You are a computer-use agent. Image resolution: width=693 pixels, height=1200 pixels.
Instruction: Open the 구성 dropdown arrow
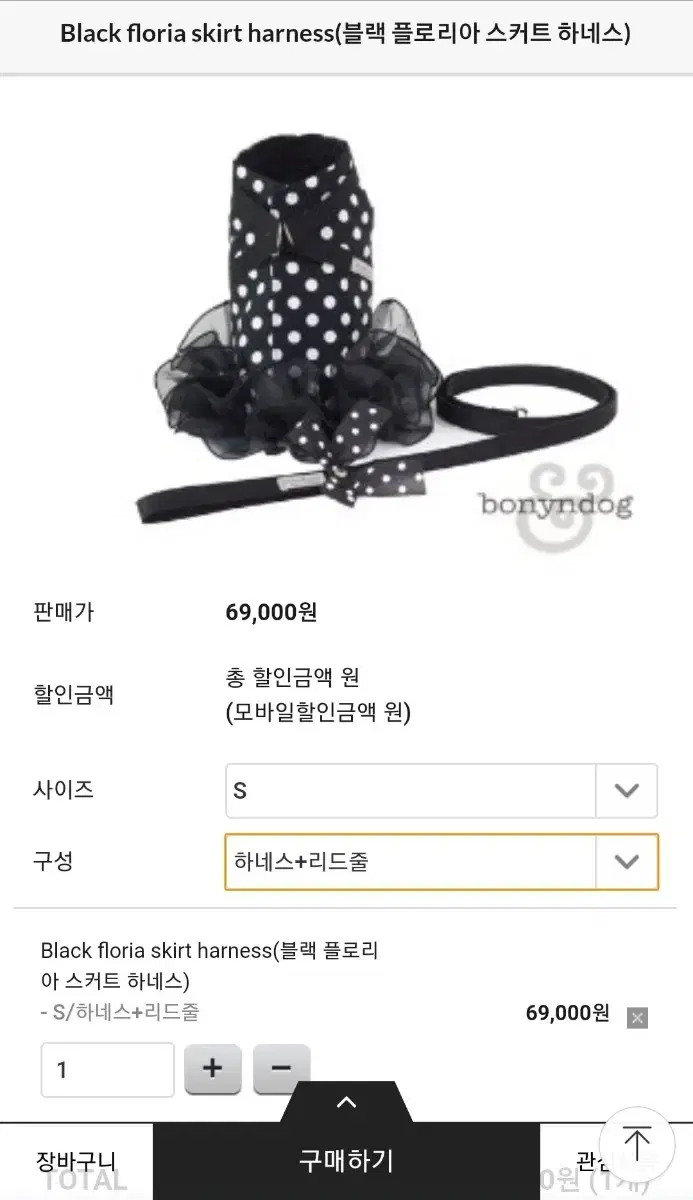click(x=627, y=861)
